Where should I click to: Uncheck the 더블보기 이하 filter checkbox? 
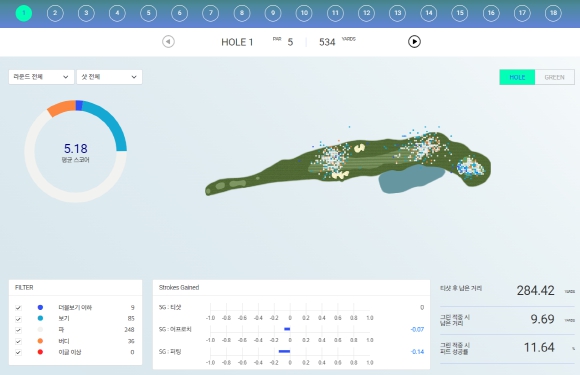pyautogui.click(x=18, y=308)
